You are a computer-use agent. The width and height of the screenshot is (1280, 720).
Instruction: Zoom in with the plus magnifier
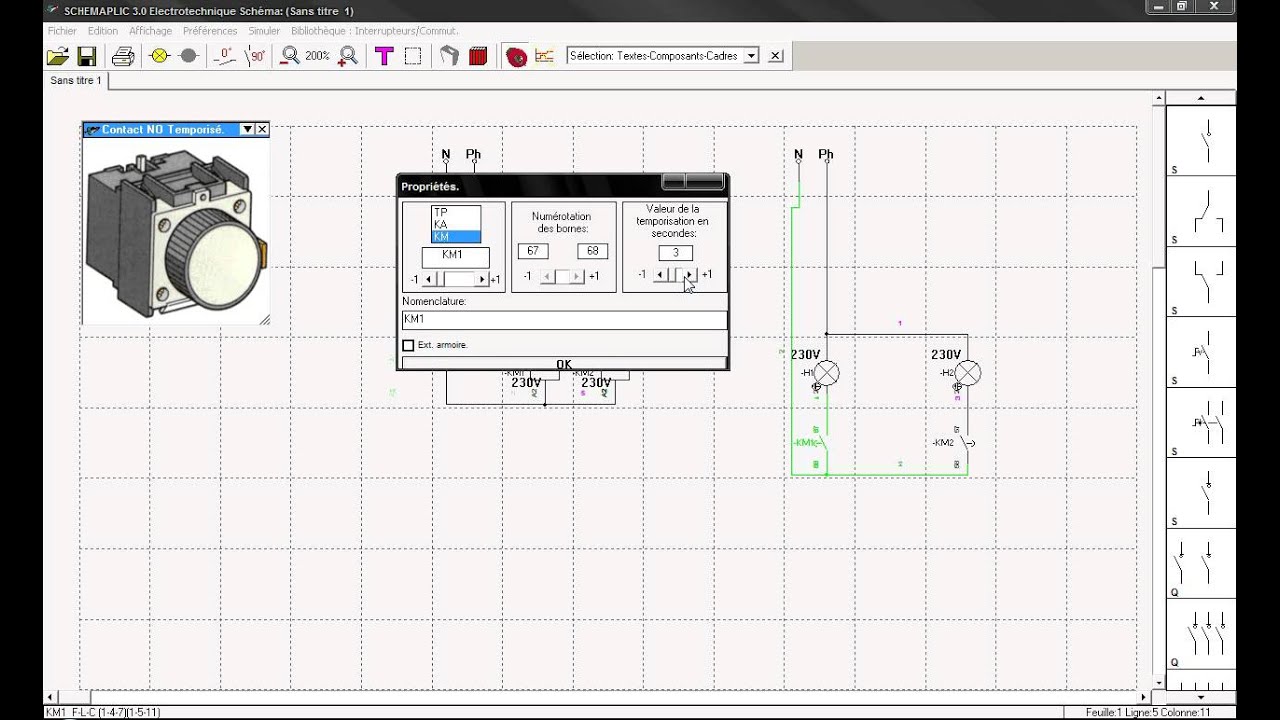coord(347,56)
